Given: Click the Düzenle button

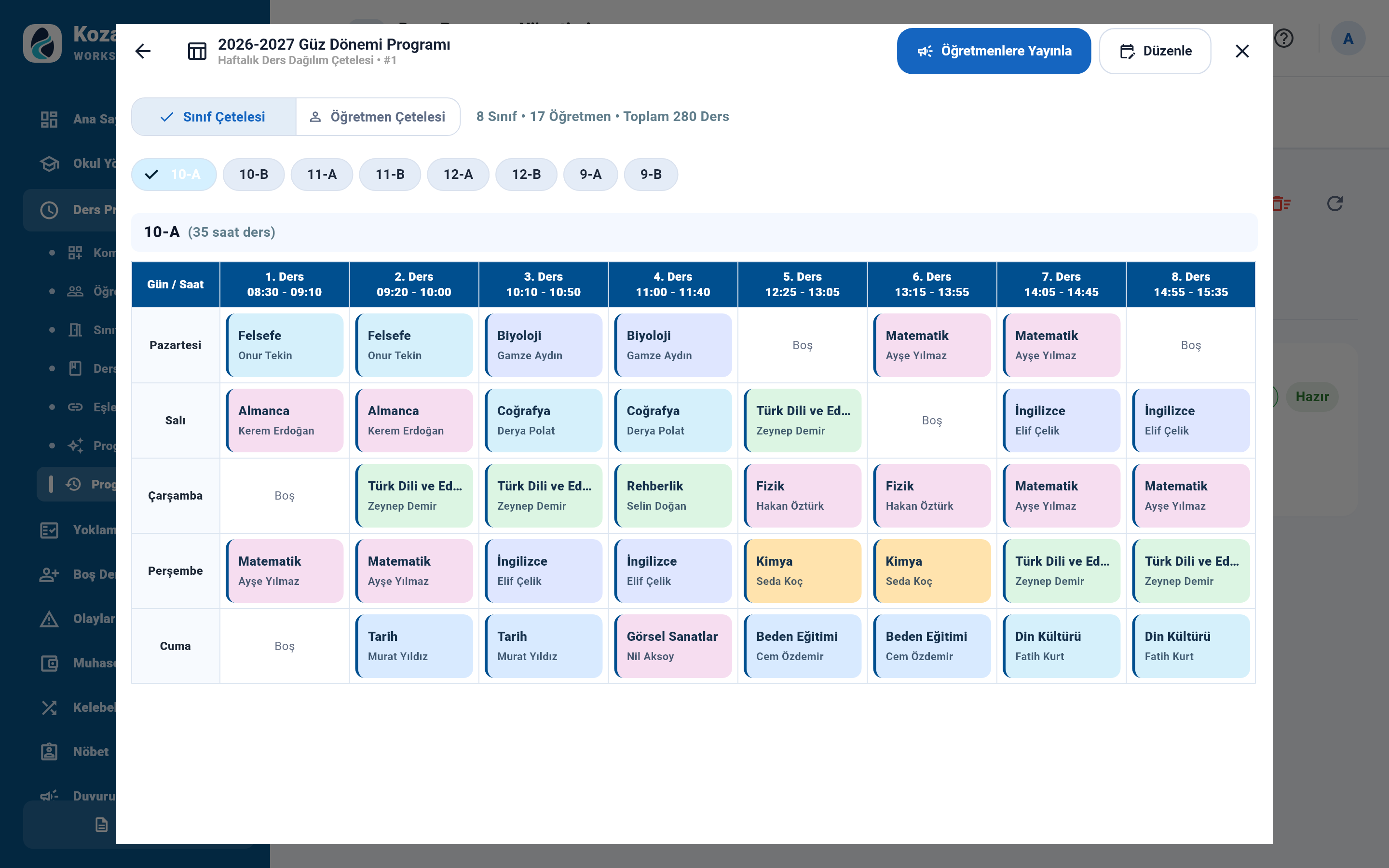Looking at the screenshot, I should [x=1156, y=51].
